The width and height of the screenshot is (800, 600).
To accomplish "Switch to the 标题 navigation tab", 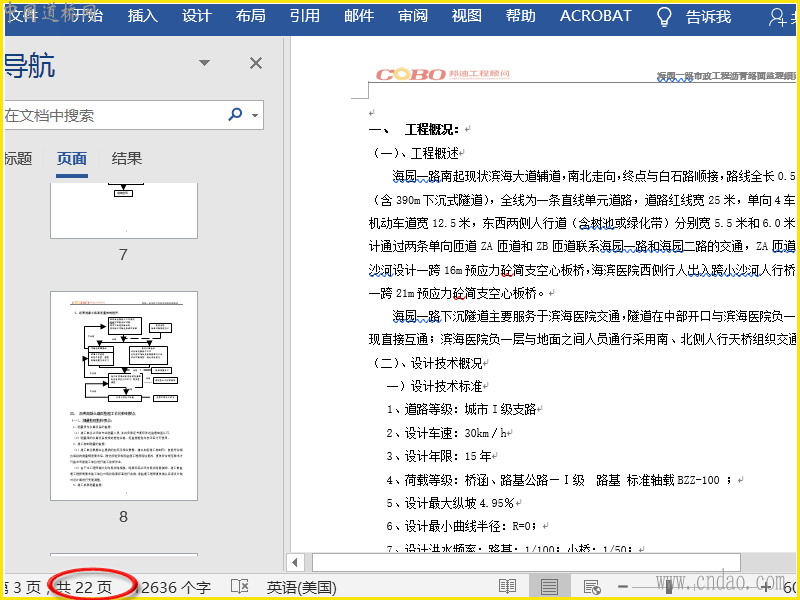I will [x=18, y=159].
